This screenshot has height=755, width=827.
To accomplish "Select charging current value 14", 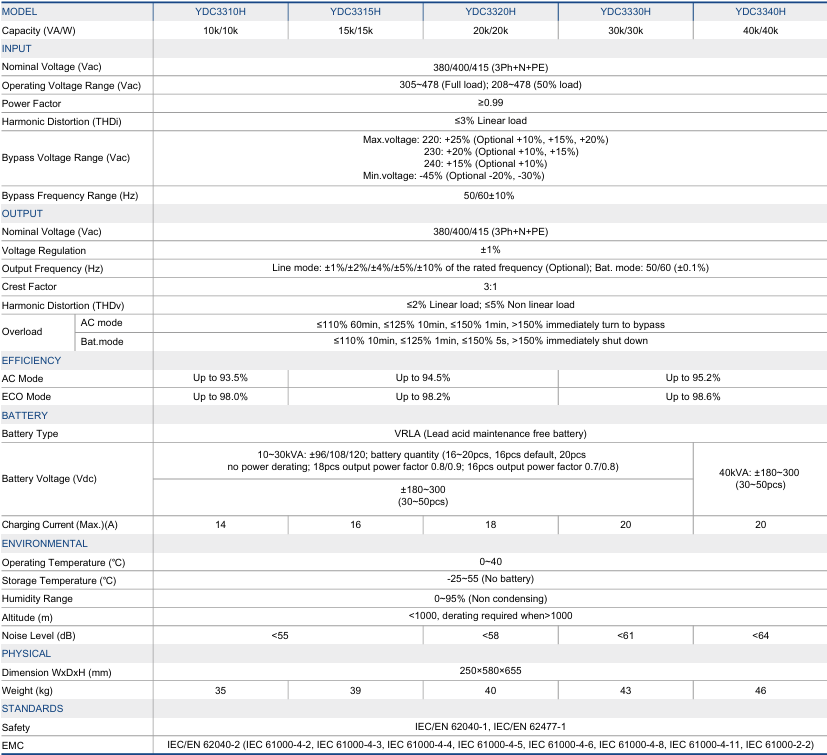I will click(x=220, y=524).
